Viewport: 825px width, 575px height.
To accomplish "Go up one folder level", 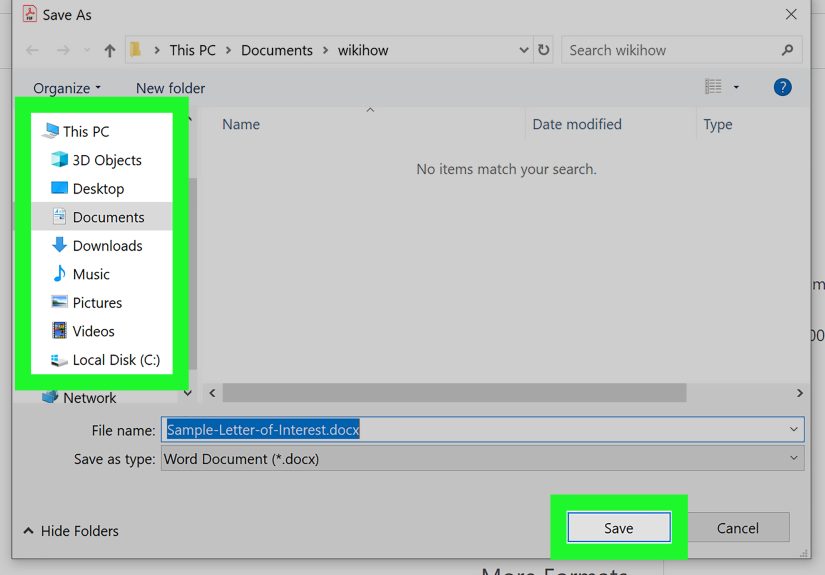I will (x=109, y=51).
